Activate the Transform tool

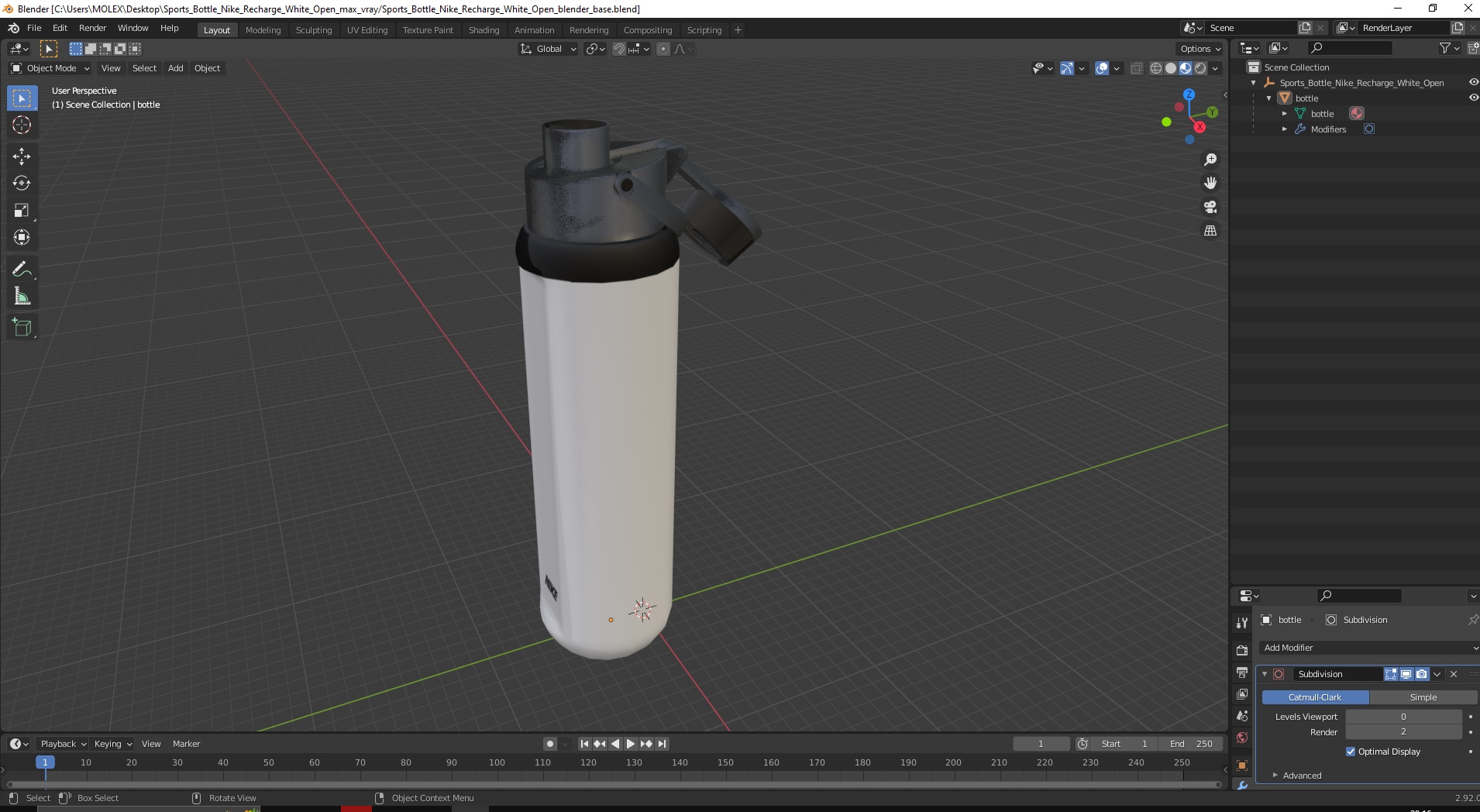tap(22, 237)
